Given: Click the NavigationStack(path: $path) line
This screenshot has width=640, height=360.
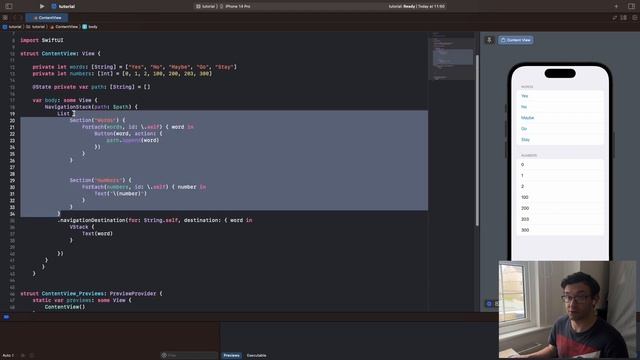Looking at the screenshot, I should (x=91, y=107).
